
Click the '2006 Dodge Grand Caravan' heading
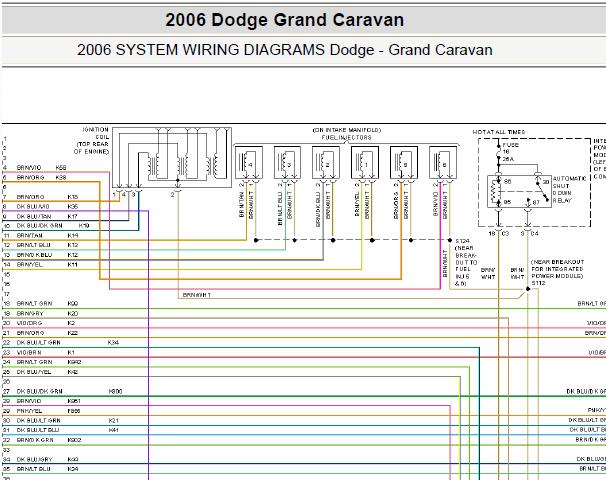[x=284, y=20]
